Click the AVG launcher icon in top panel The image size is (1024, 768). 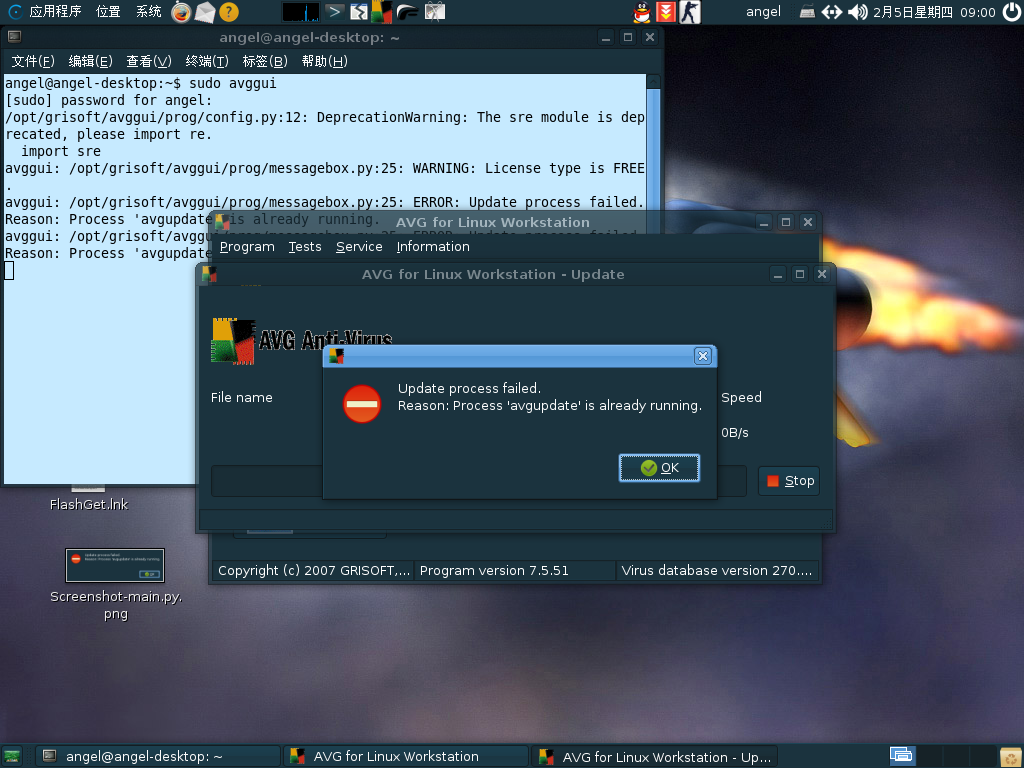point(381,12)
